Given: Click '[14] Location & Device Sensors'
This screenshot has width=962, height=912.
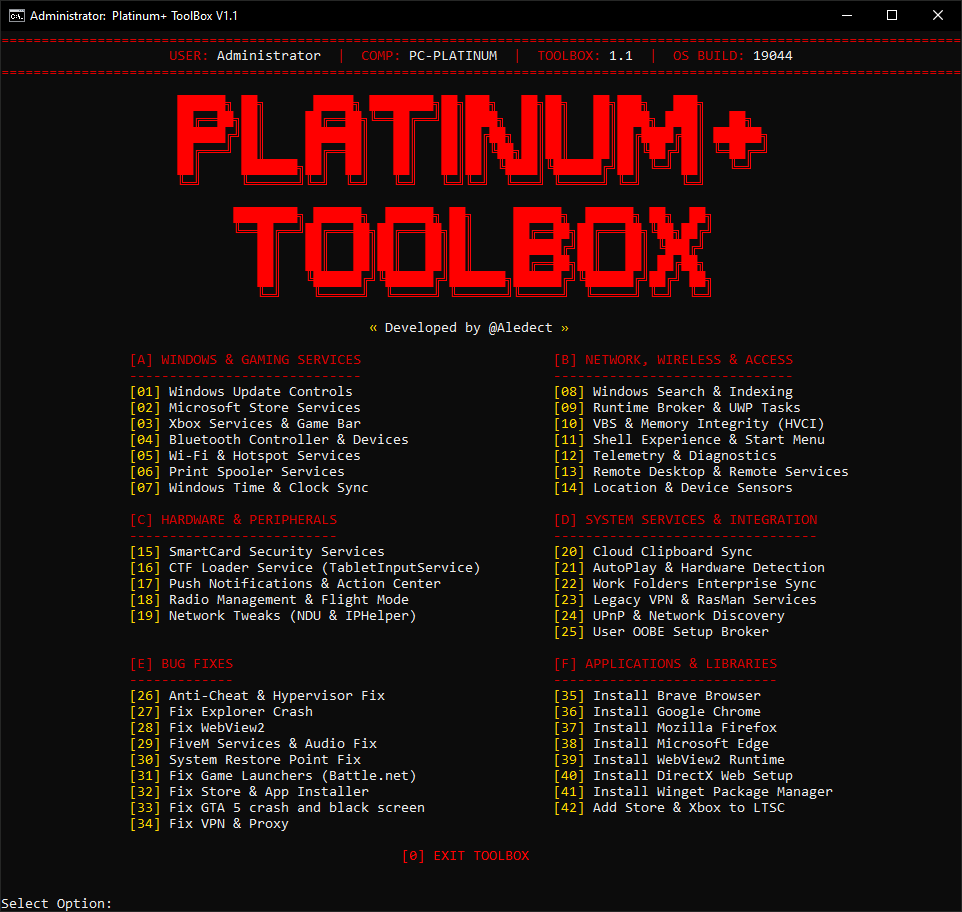Looking at the screenshot, I should [x=673, y=487].
